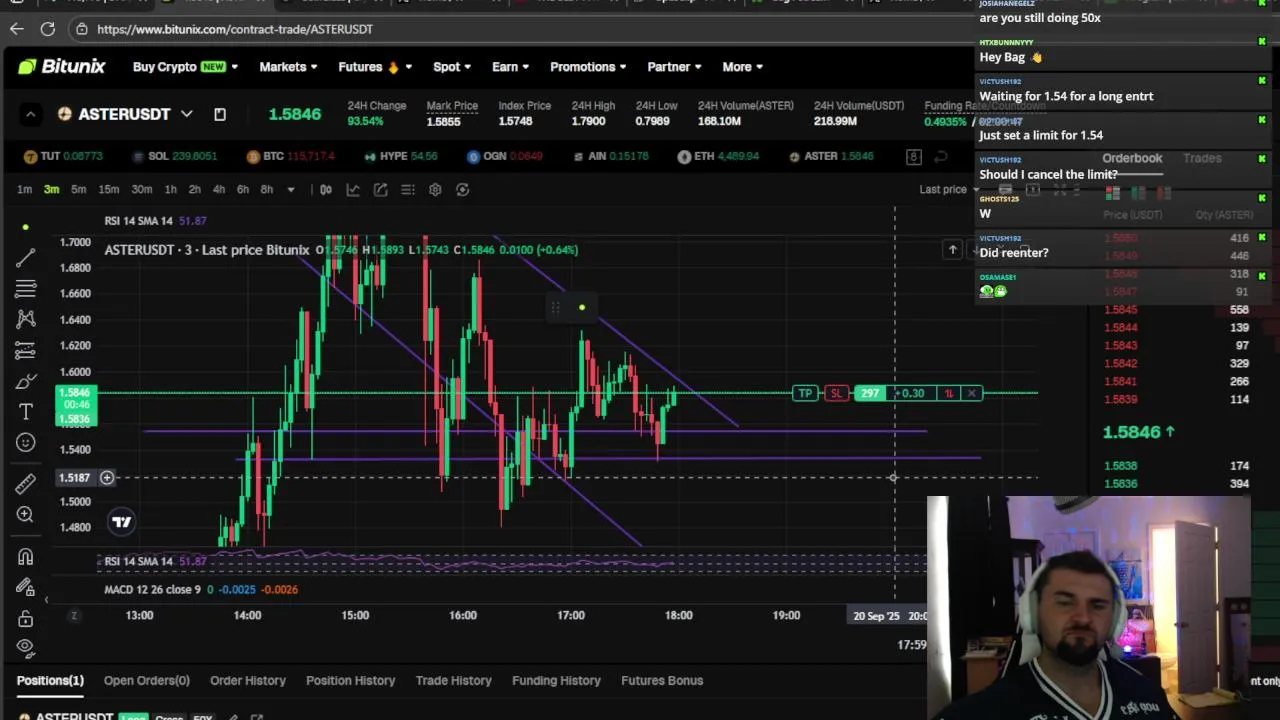
Task: Click the SOL ticker in watch strip
Action: (x=173, y=156)
